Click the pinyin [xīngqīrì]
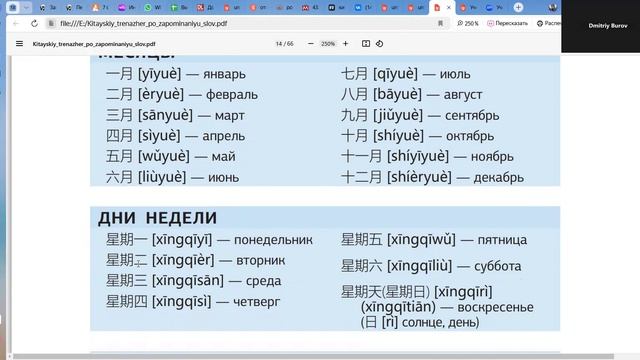The width and height of the screenshot is (640, 360). pyautogui.click(x=463, y=292)
